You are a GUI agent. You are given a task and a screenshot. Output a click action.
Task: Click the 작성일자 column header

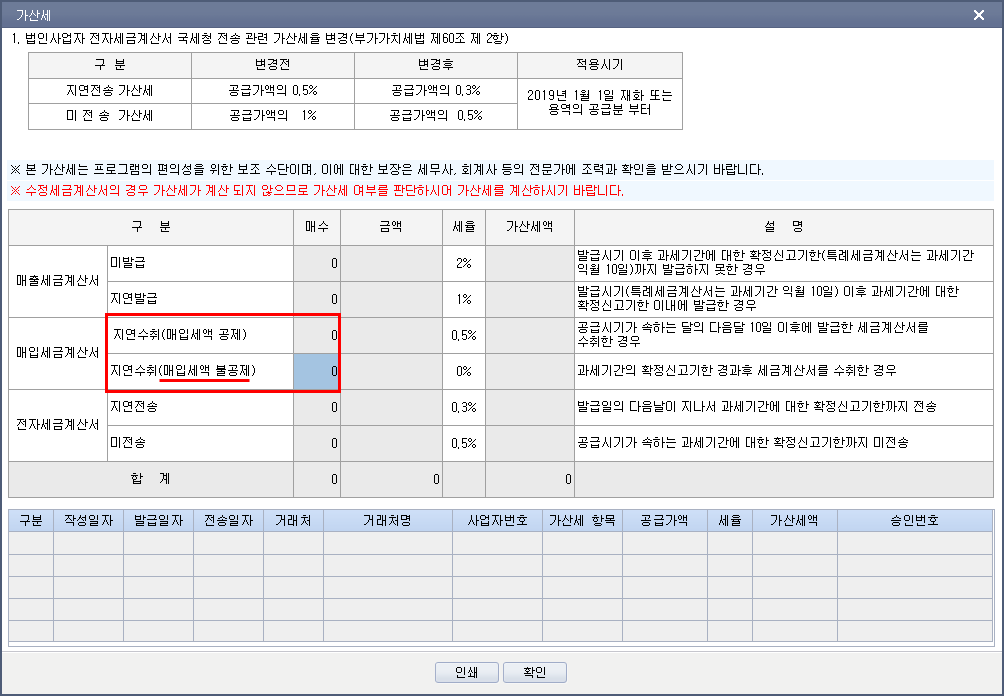pos(88,521)
